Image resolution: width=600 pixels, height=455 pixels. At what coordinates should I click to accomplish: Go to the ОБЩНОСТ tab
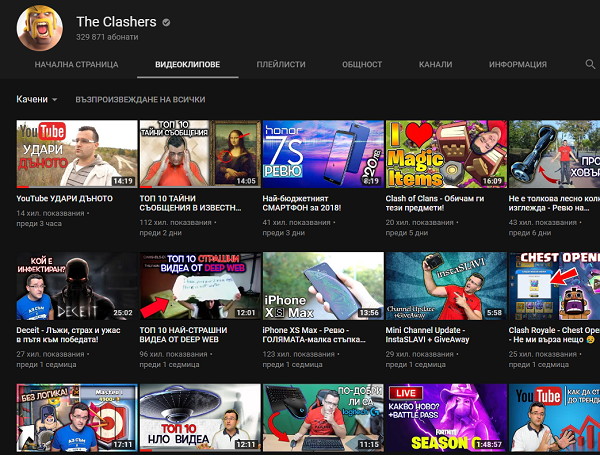362,65
